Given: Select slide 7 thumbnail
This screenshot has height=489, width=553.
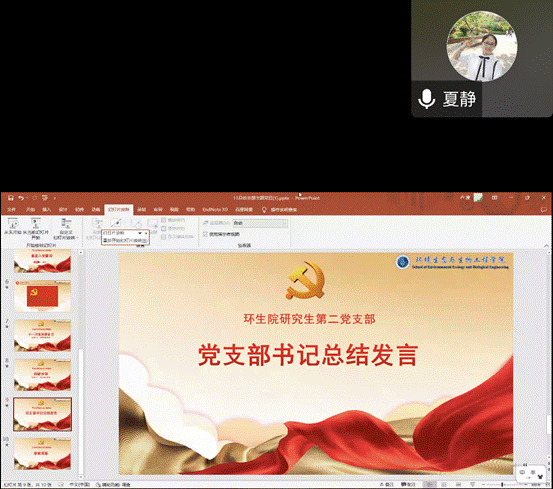Looking at the screenshot, I should (x=42, y=335).
